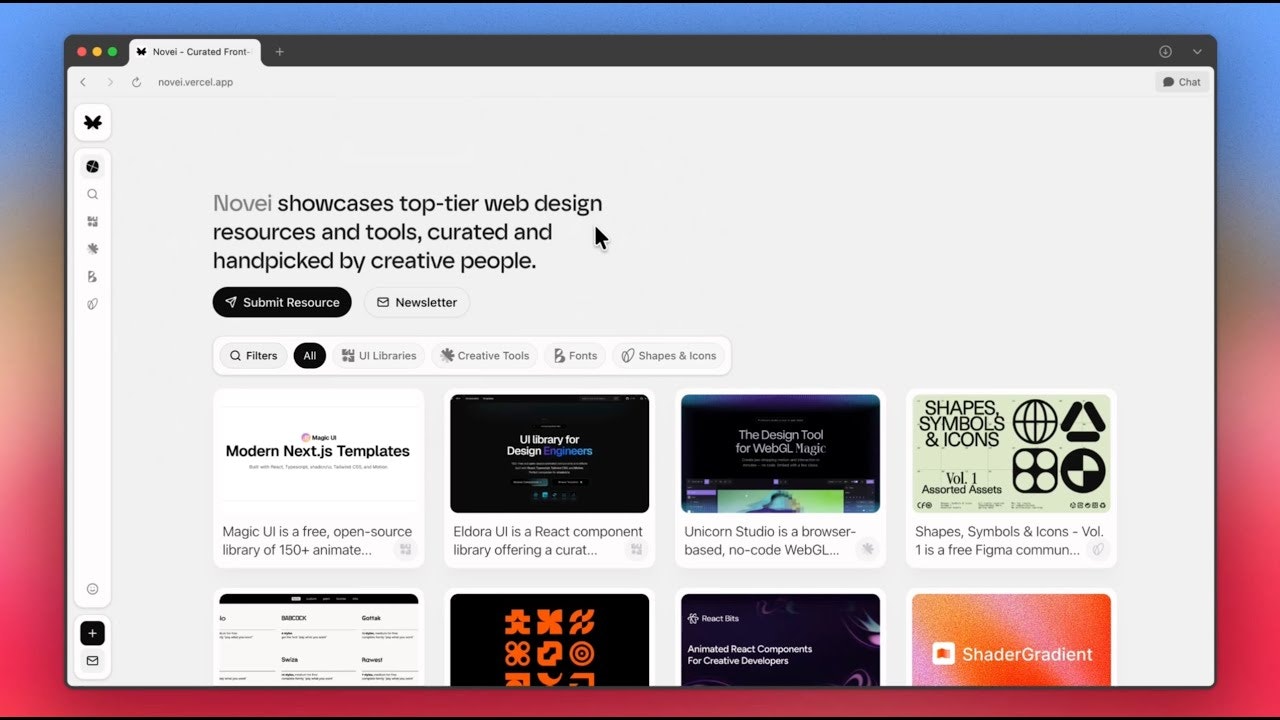Click the novei.vercel.app address bar
Viewport: 1280px width, 720px height.
195,82
